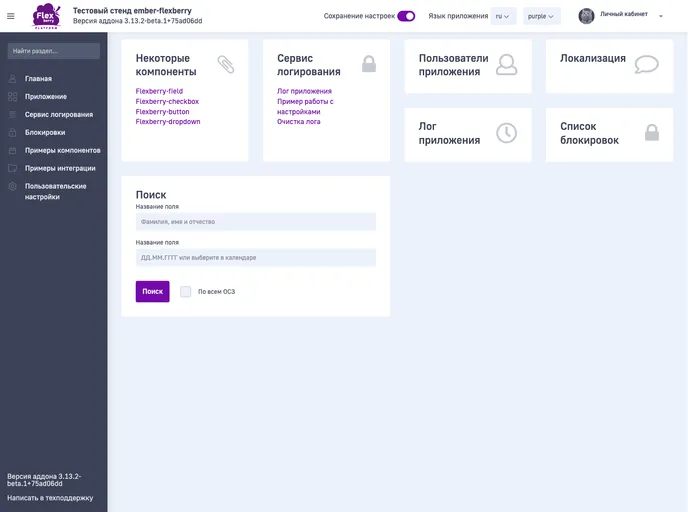The height and width of the screenshot is (512, 688).
Task: Open the Flexberry-button link
Action: [x=162, y=112]
